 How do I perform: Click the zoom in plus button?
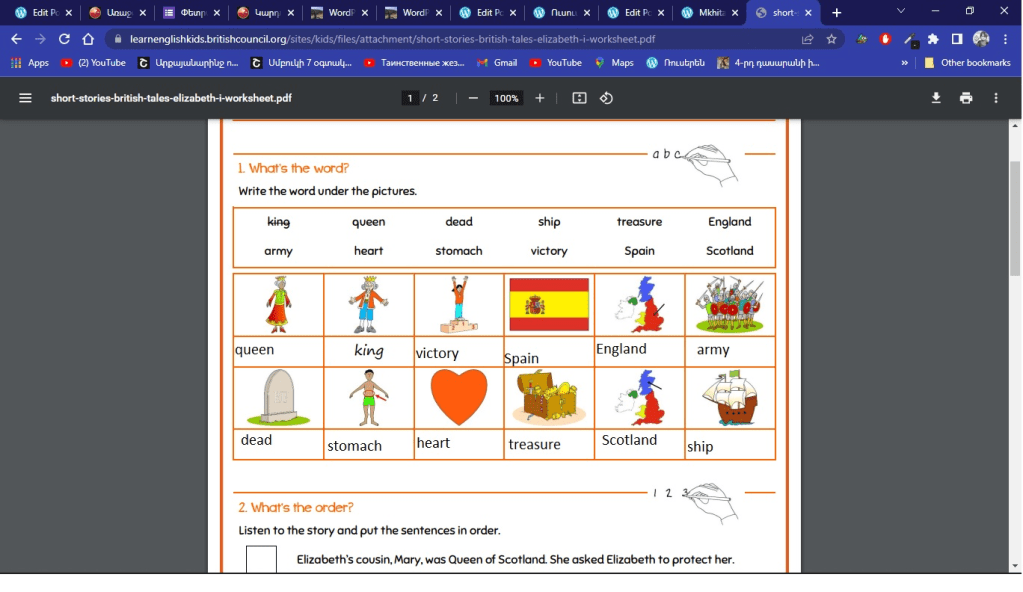pos(540,98)
